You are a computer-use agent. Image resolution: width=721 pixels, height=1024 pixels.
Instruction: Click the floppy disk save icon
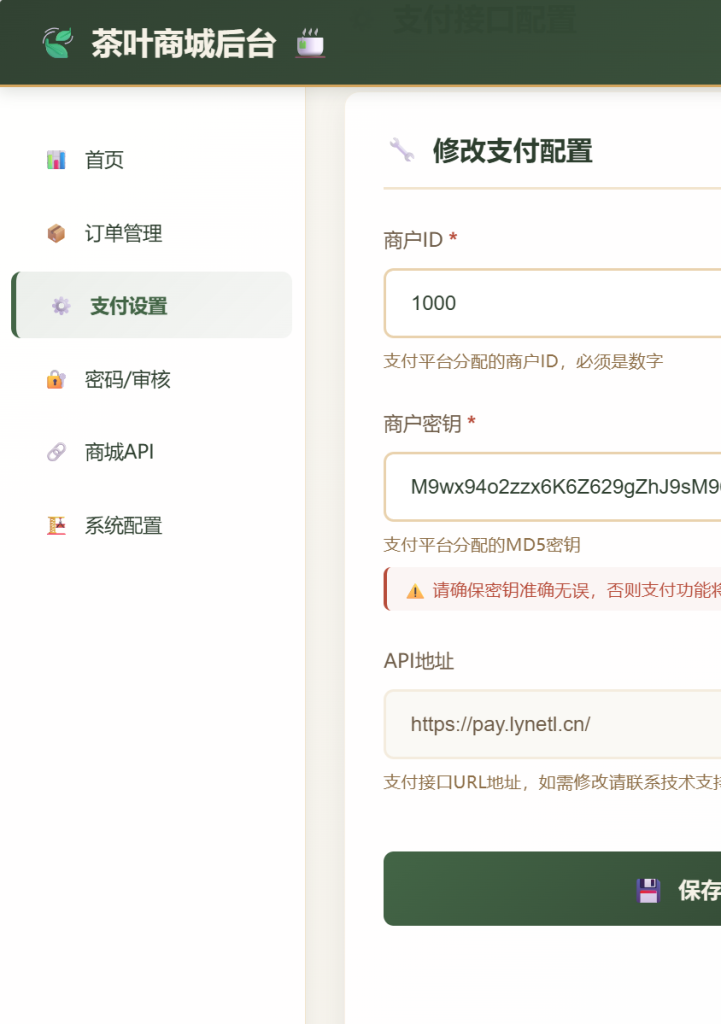[648, 891]
